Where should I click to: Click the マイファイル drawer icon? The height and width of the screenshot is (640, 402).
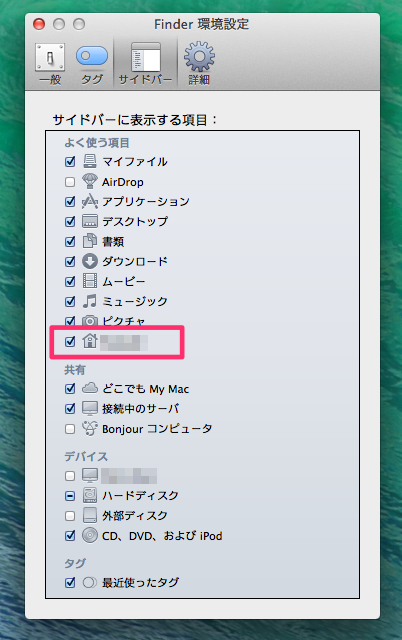coord(90,161)
